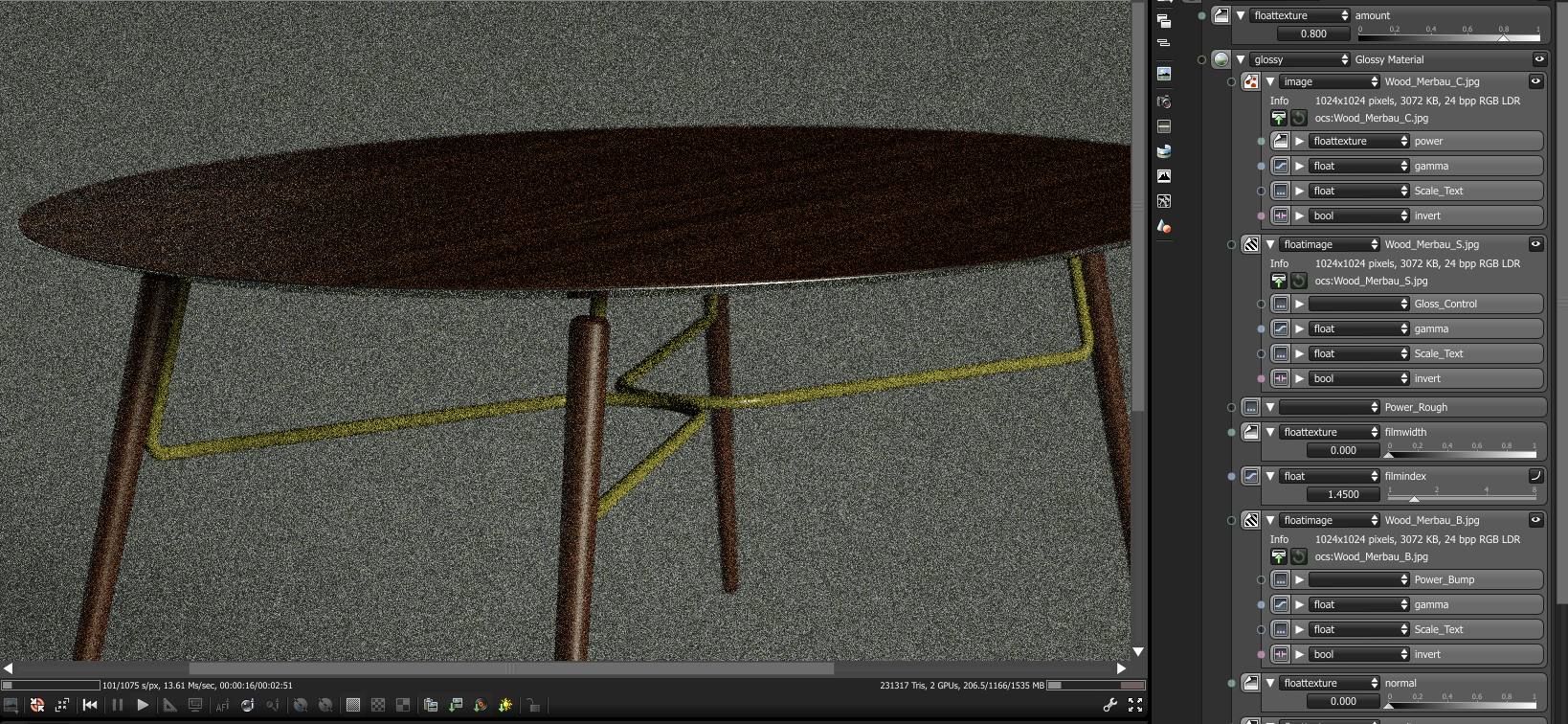1568x724 pixels.
Task: Click the monitor icon in the bottom toolbar
Action: point(195,705)
